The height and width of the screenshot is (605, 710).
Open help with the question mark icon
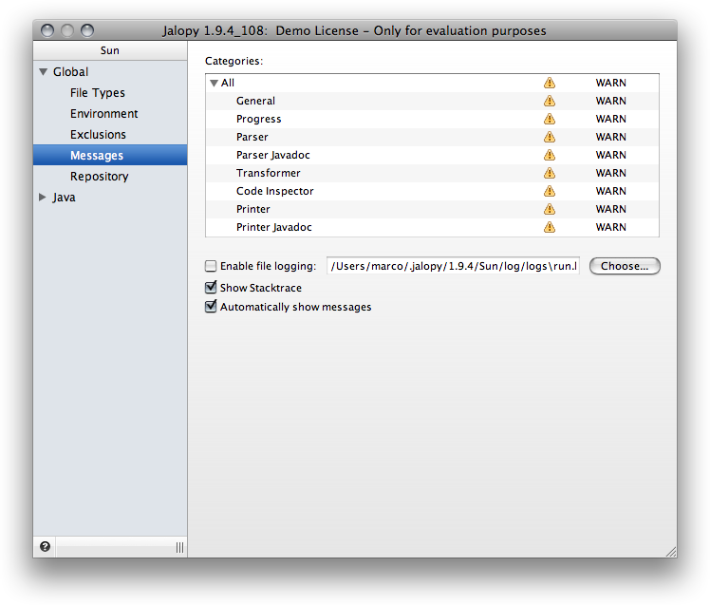(x=45, y=547)
